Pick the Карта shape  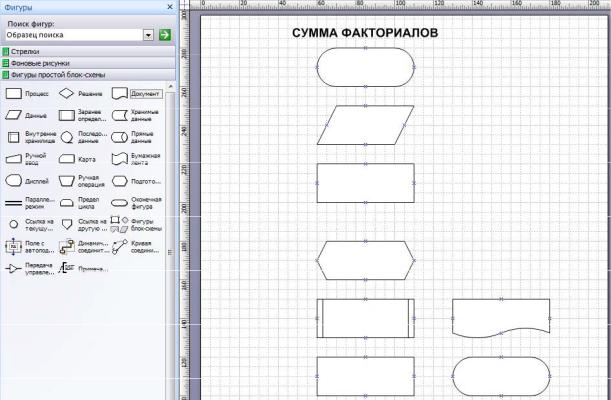[77, 159]
